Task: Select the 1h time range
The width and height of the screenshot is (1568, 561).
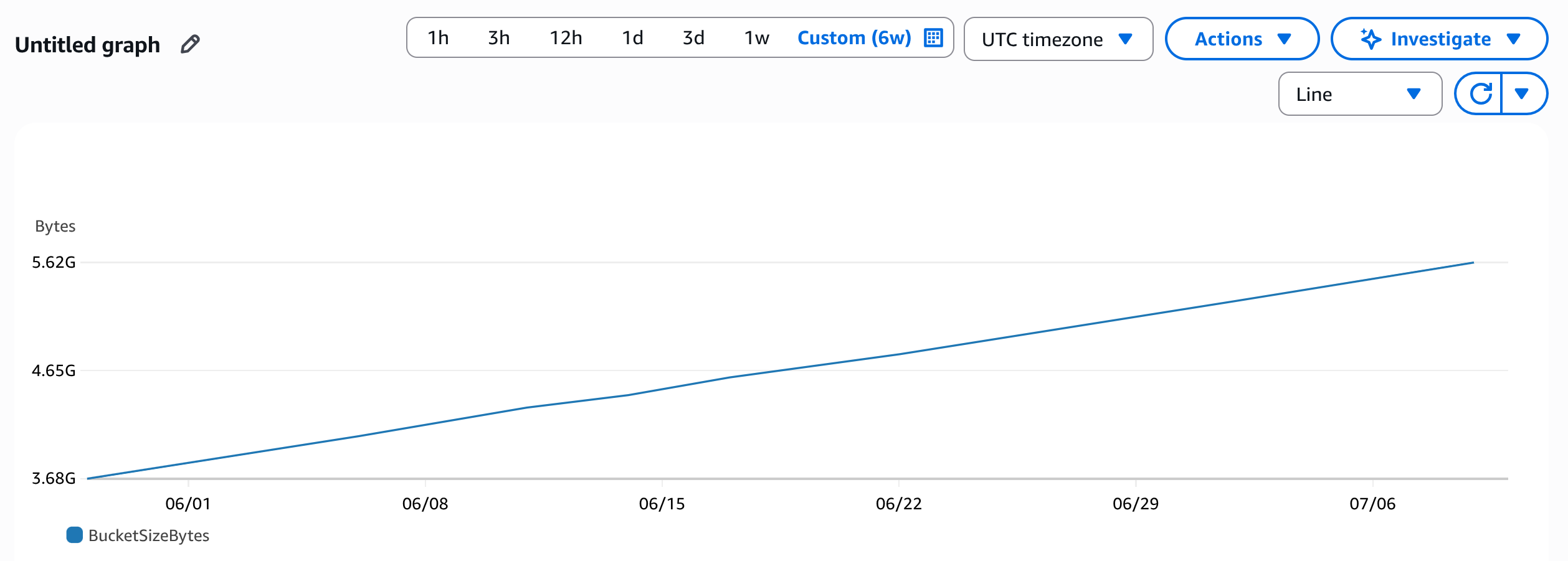Action: (438, 38)
